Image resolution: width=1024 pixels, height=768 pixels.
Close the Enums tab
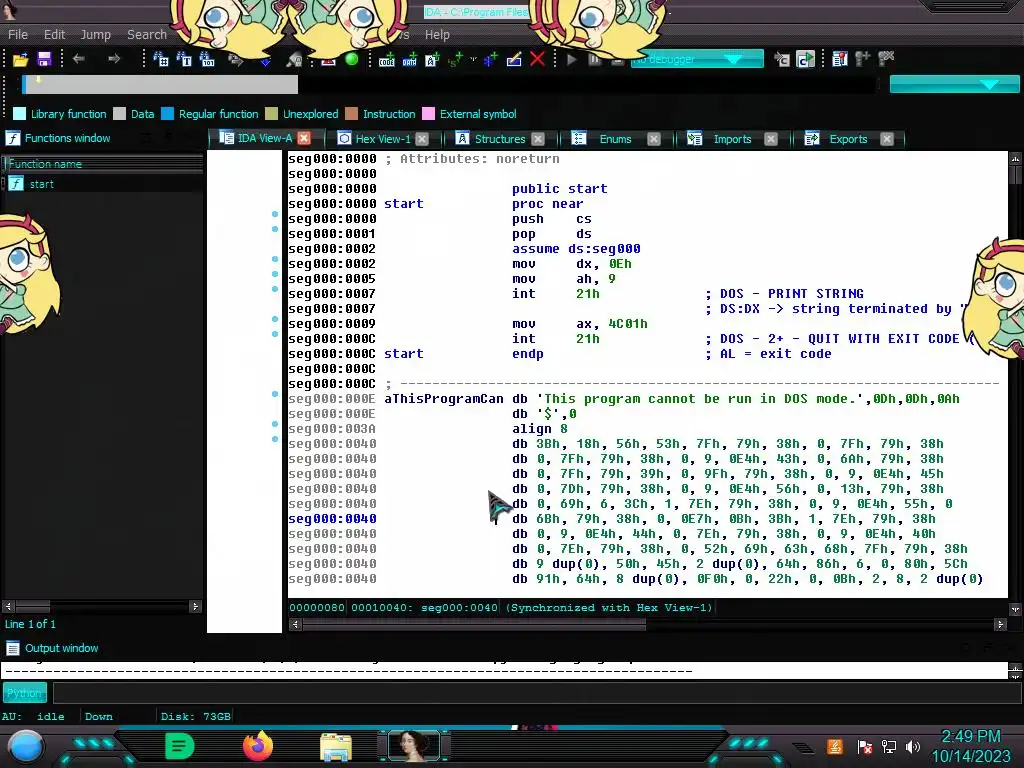[654, 139]
